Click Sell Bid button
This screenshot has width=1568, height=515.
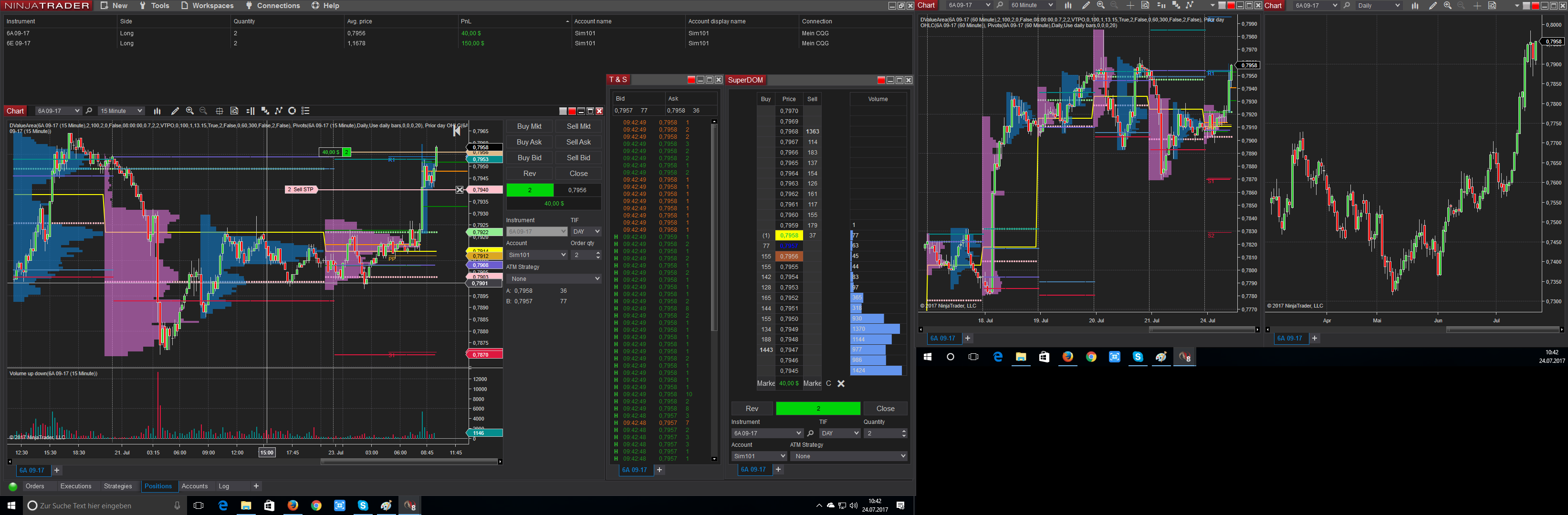tap(578, 158)
